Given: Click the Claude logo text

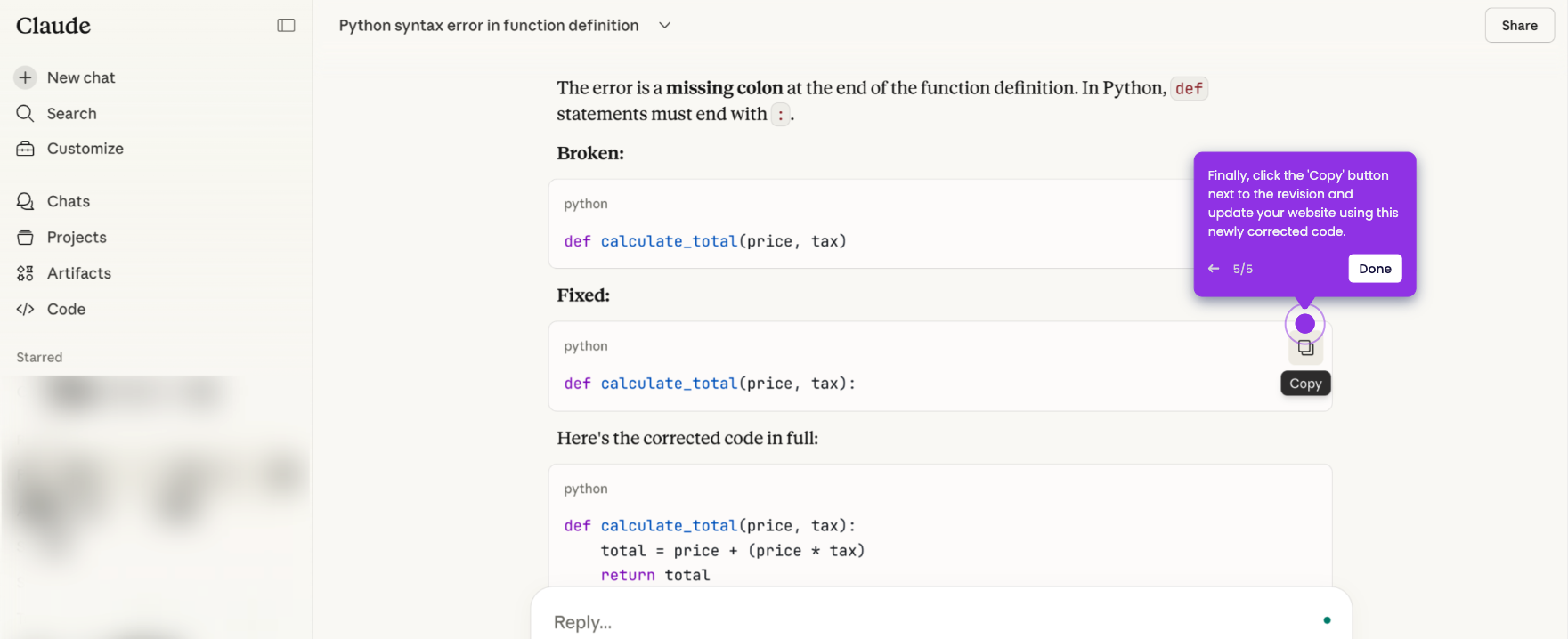Looking at the screenshot, I should pos(53,26).
